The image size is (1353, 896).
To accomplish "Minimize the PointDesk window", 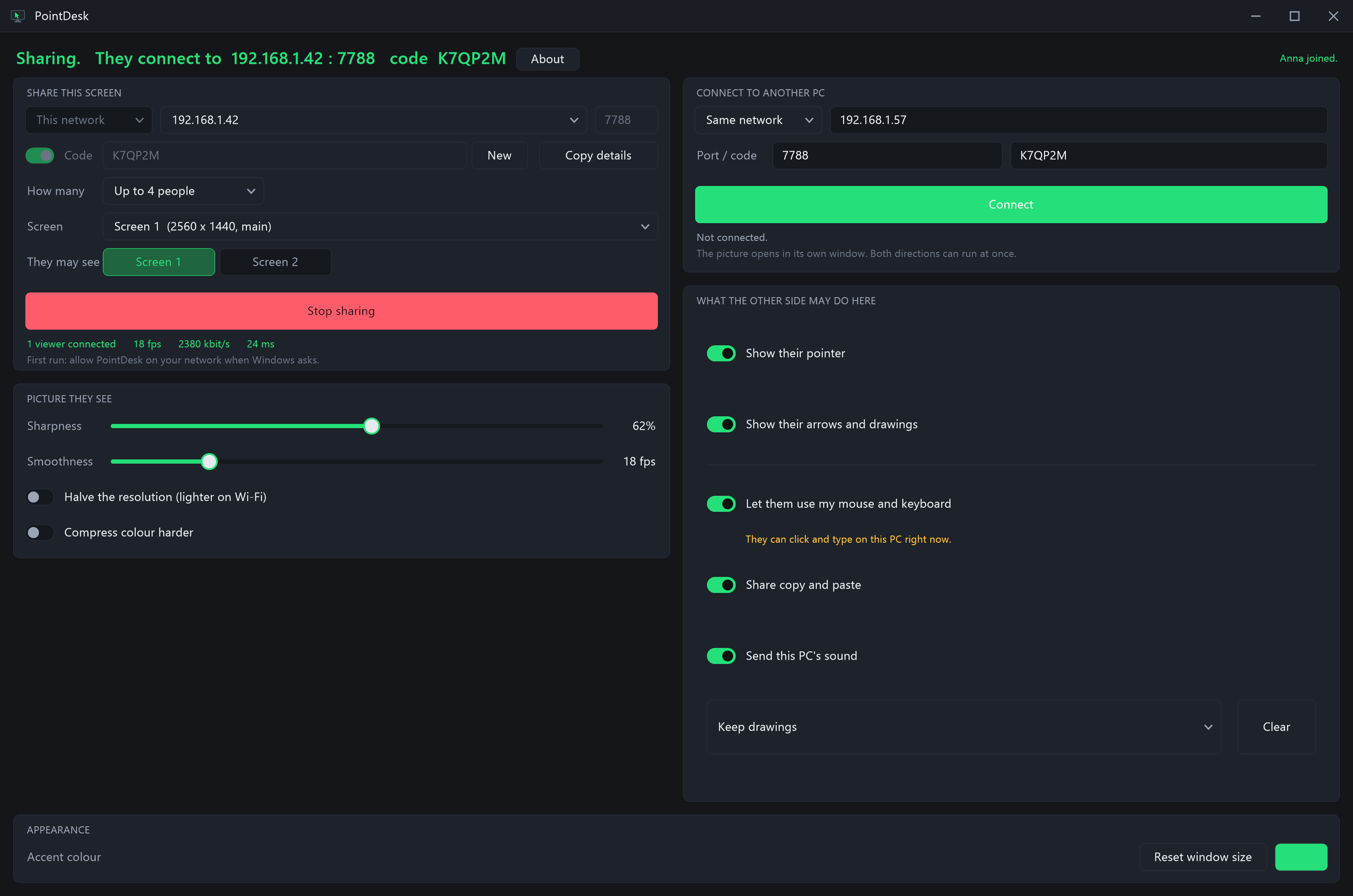I will click(1255, 16).
